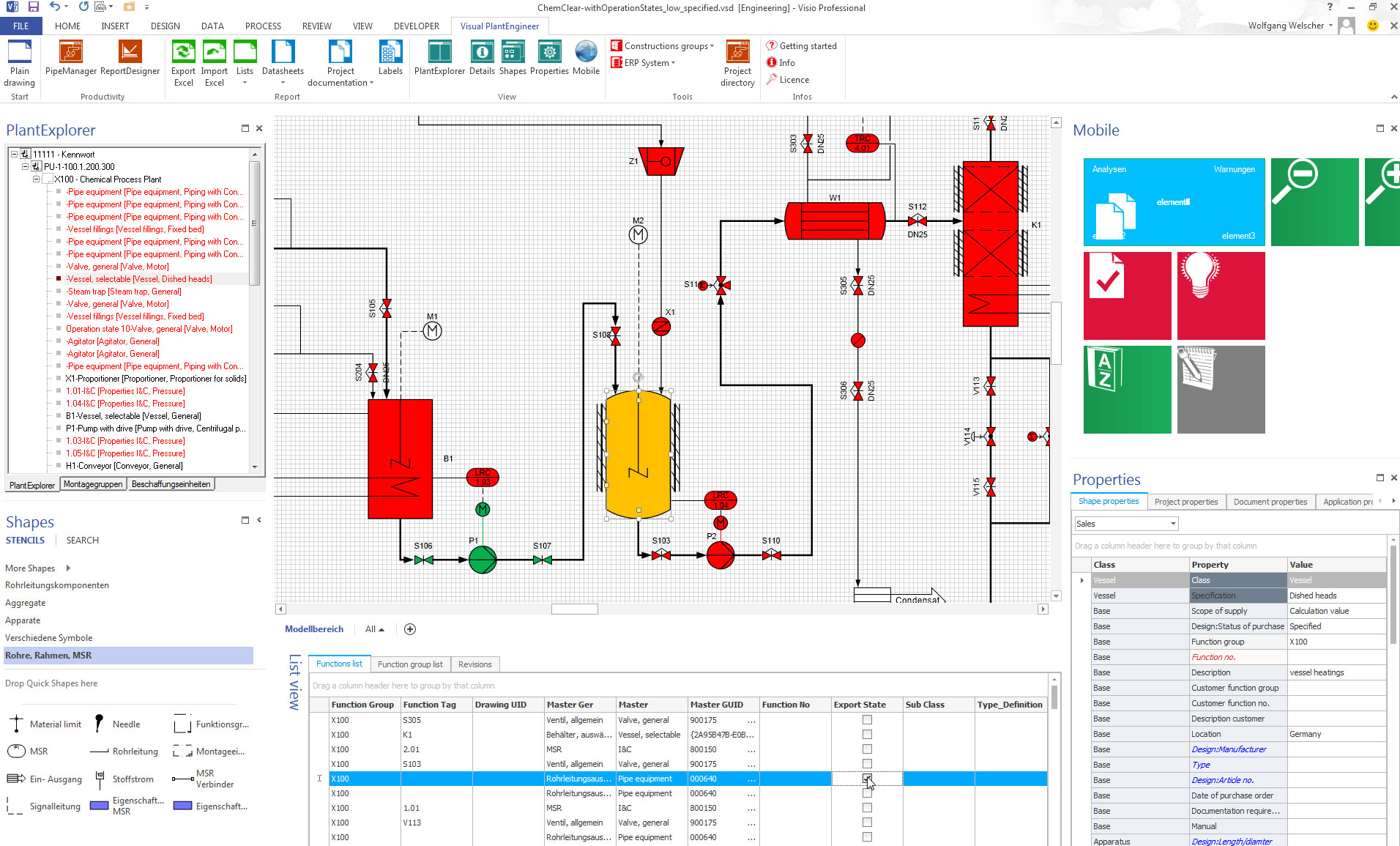
Task: Add new page plus button
Action: point(410,629)
